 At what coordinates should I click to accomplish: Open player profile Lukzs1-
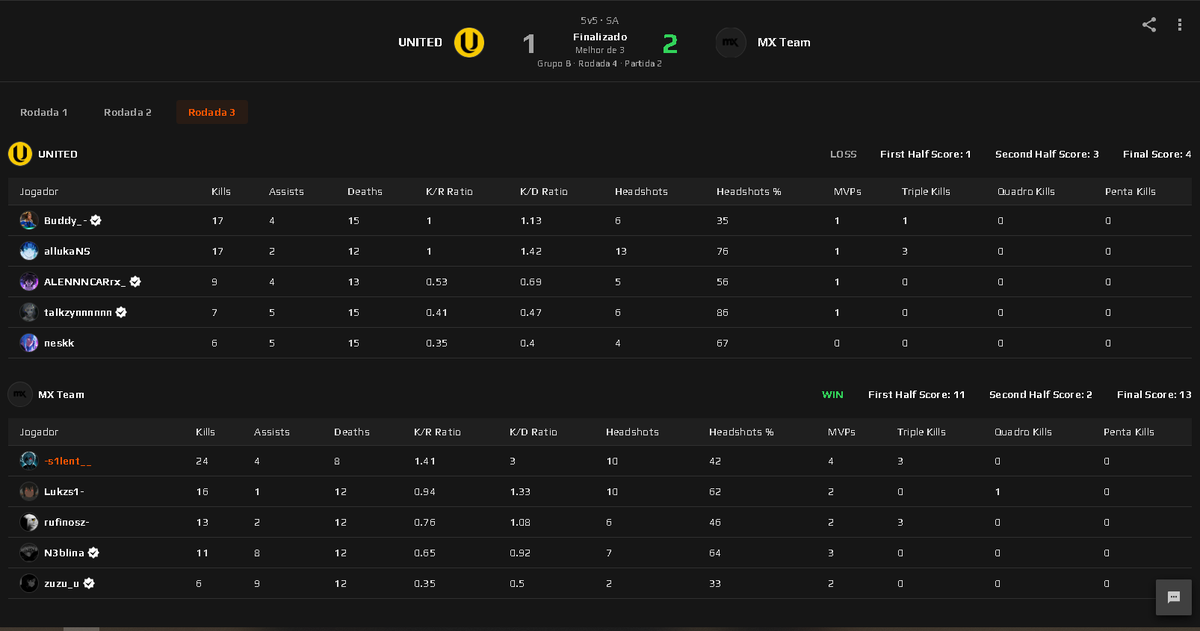(x=64, y=492)
